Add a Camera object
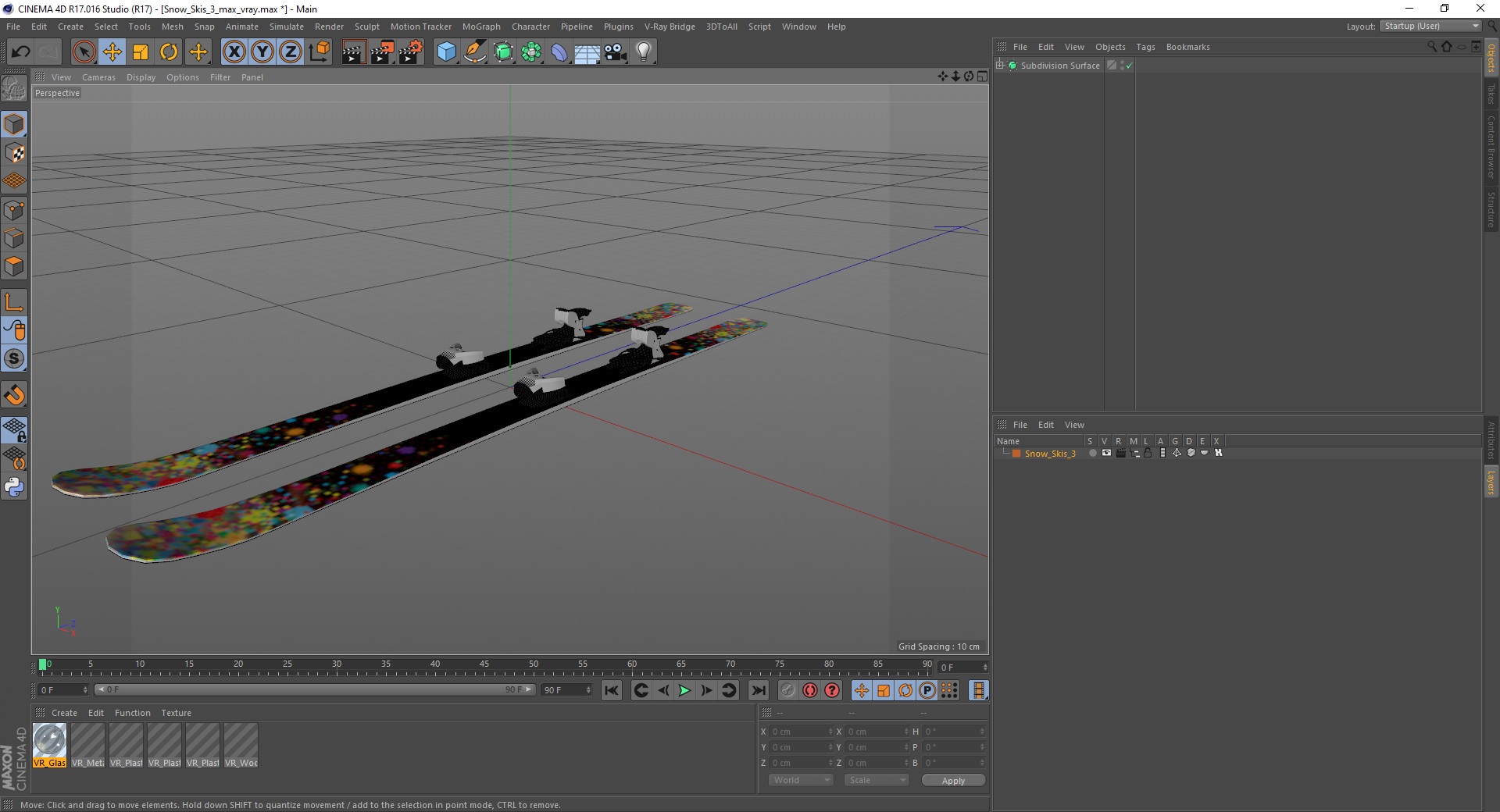This screenshot has height=812, width=1500. point(616,52)
